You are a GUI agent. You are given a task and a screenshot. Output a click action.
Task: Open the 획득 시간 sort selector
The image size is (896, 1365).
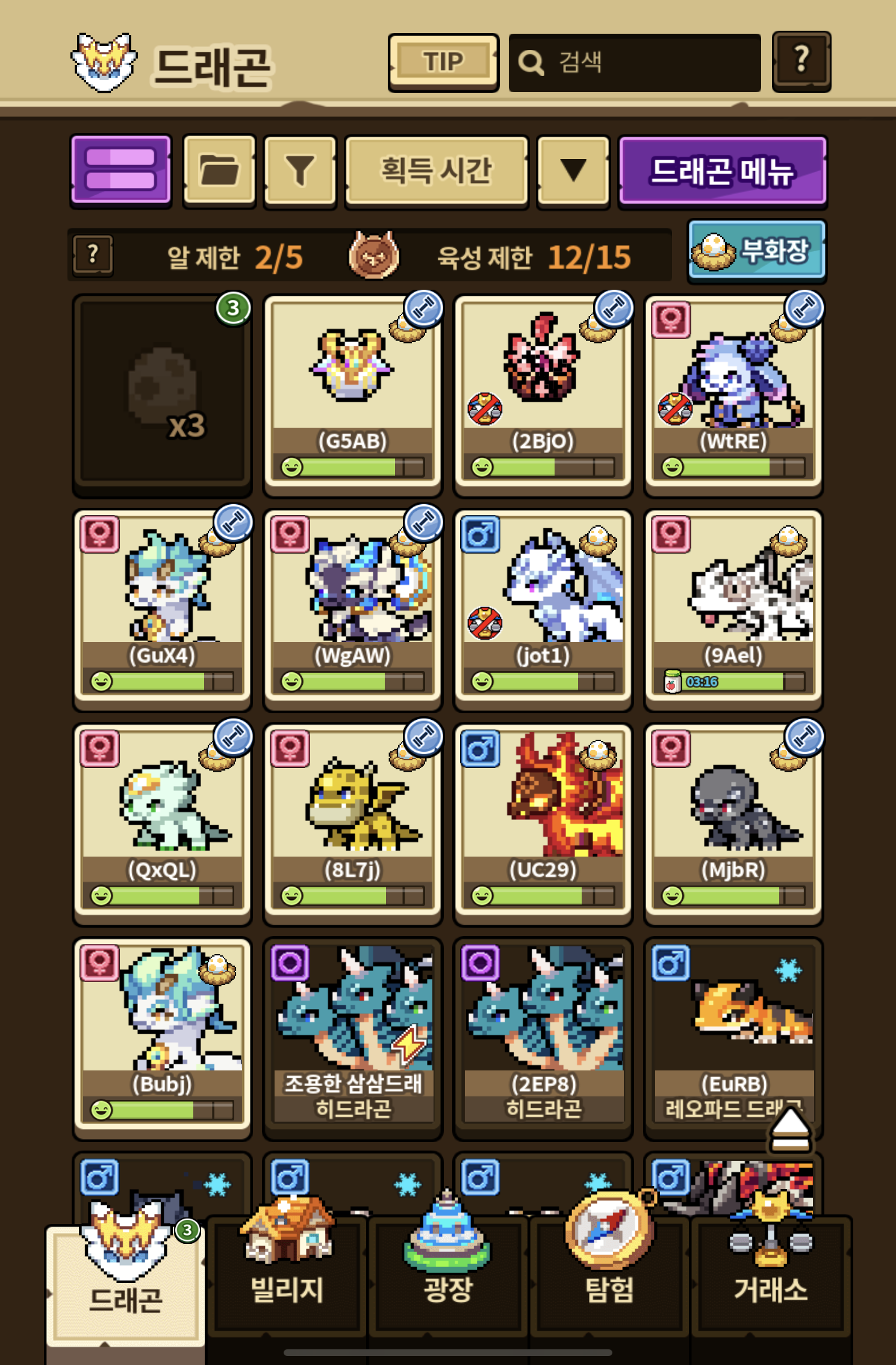coord(437,170)
